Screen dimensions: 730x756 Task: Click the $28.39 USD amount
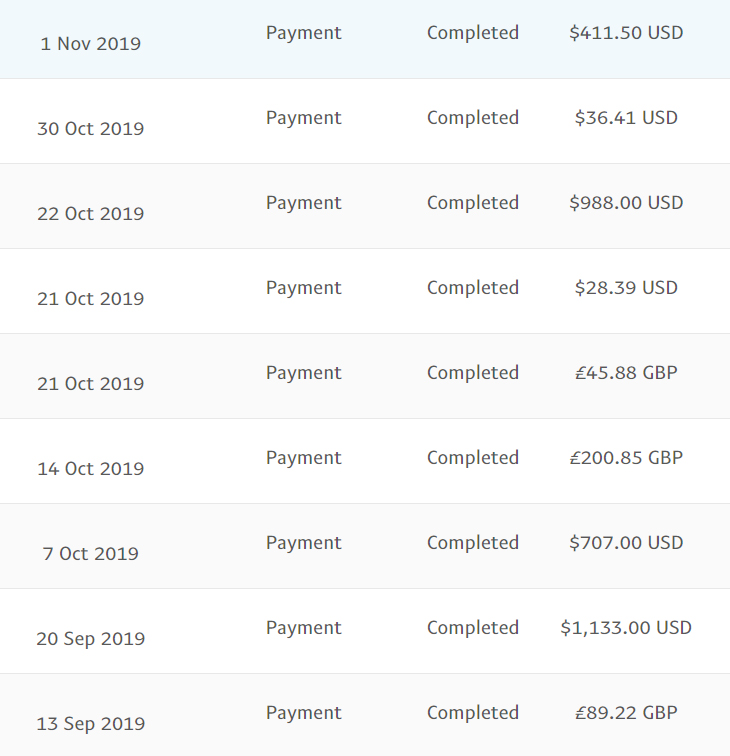coord(626,288)
